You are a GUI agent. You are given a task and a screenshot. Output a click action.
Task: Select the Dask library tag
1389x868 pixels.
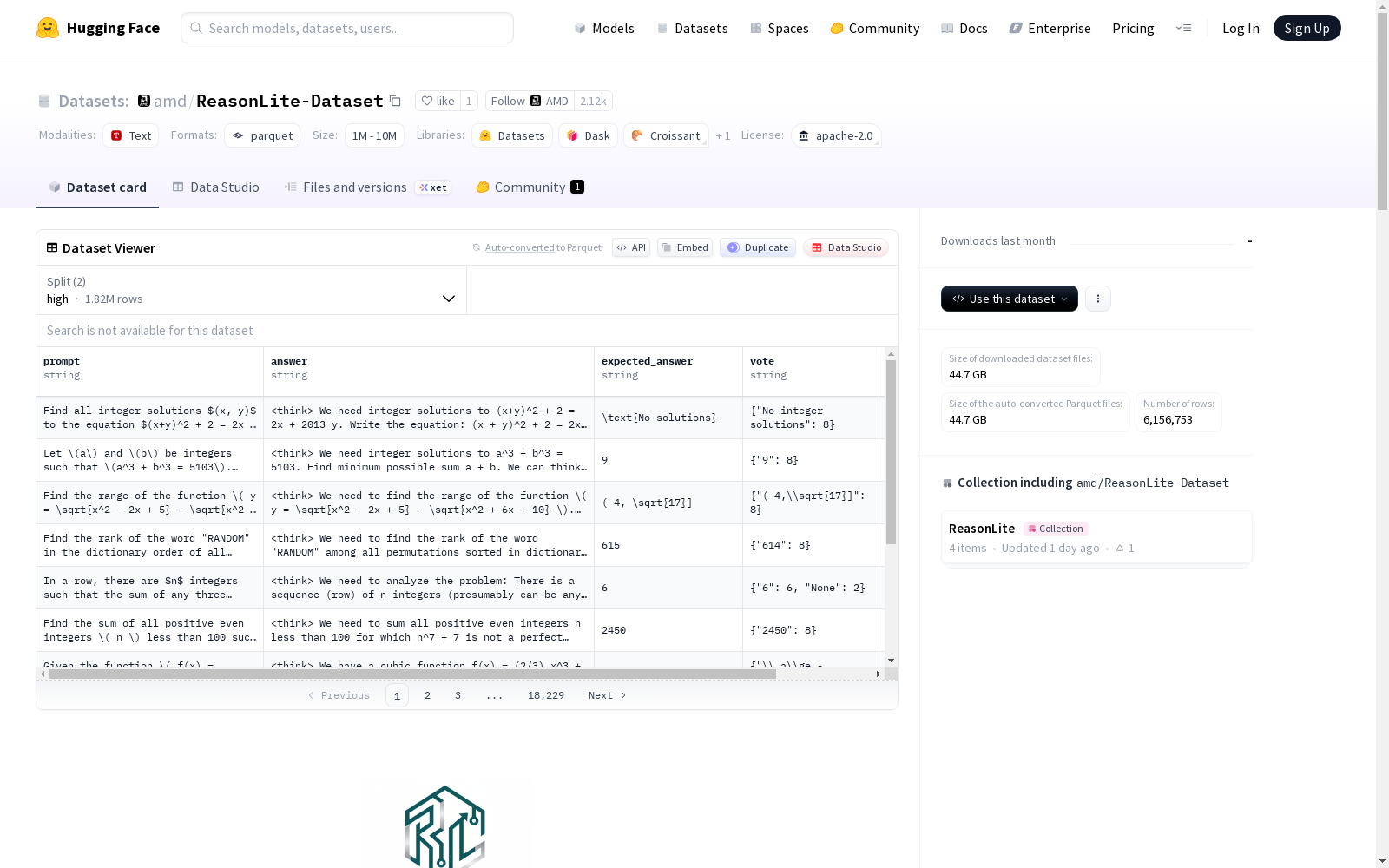point(588,135)
